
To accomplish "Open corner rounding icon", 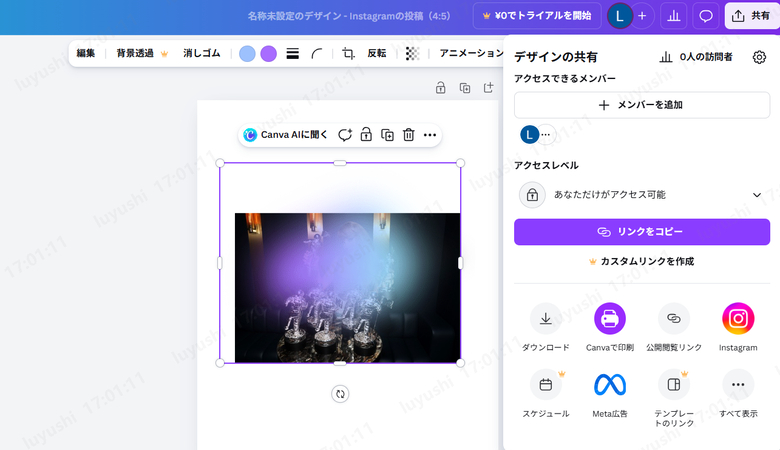I will (x=316, y=53).
